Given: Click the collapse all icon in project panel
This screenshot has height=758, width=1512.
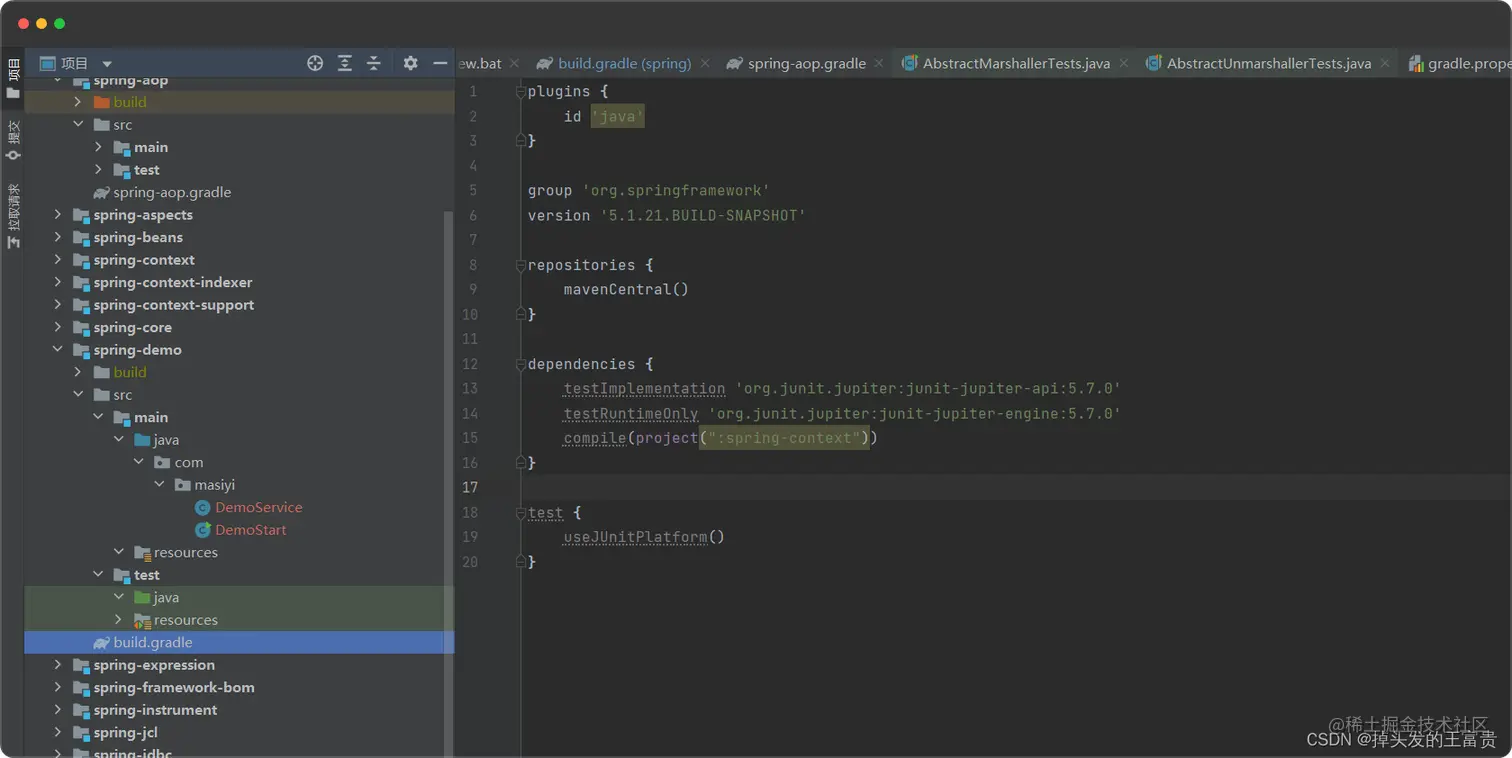Looking at the screenshot, I should point(374,63).
